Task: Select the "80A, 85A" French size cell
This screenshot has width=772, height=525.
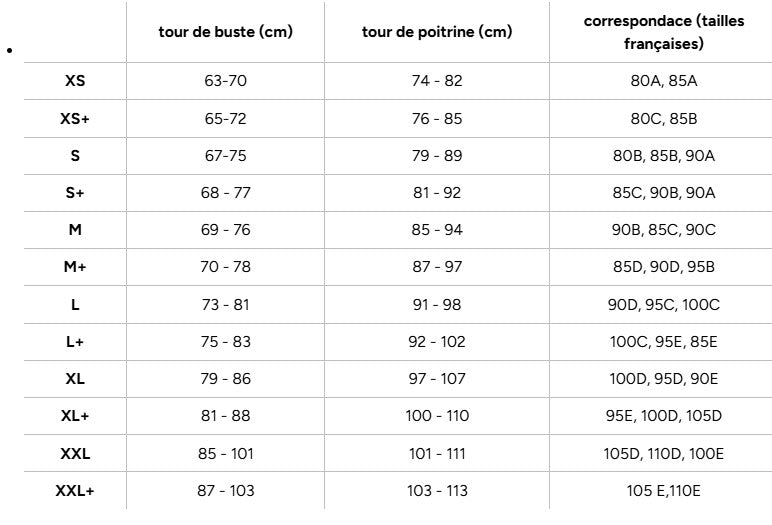Action: (664, 81)
